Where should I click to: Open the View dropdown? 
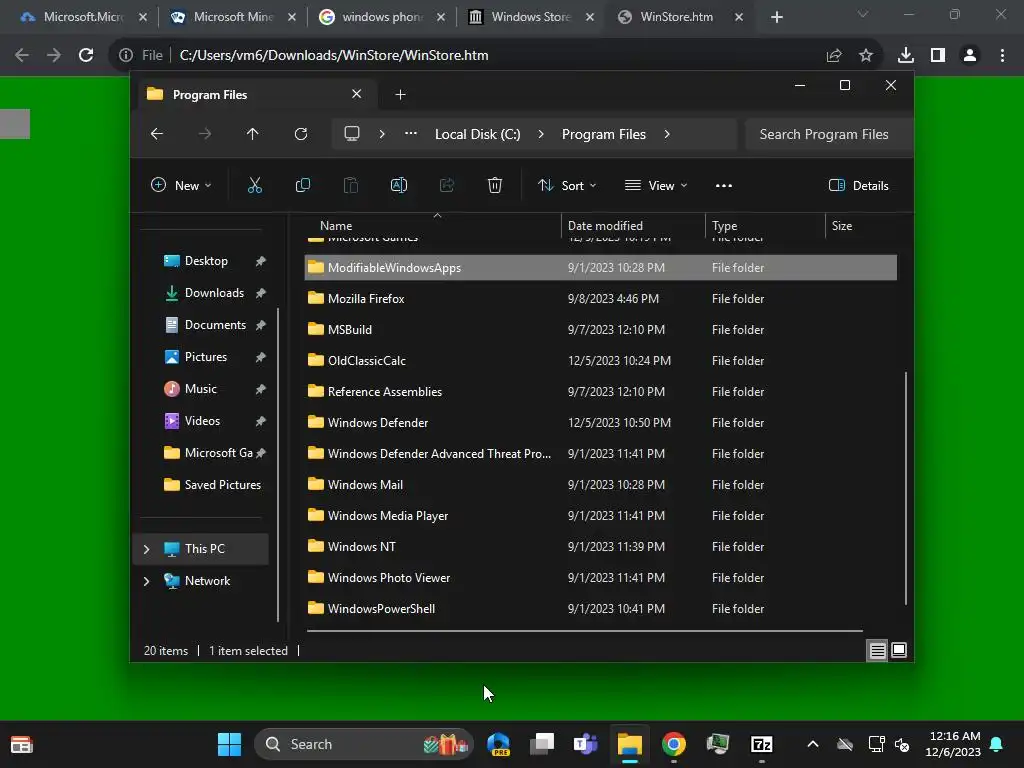click(x=656, y=185)
